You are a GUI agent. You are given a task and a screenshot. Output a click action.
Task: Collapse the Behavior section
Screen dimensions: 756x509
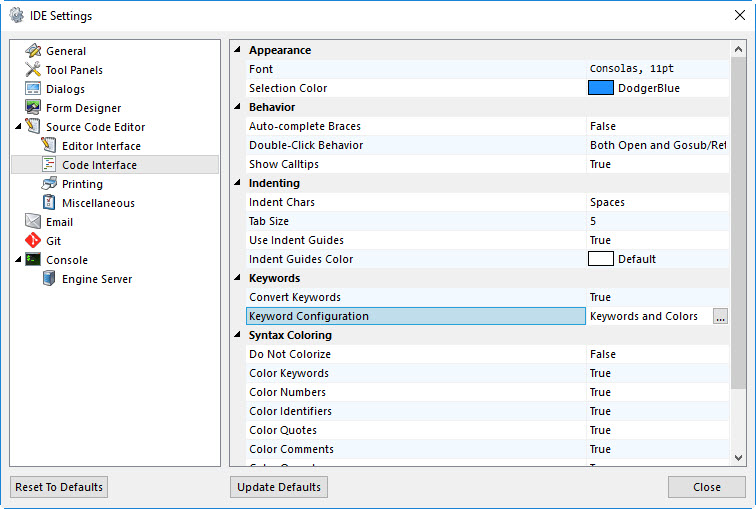[x=237, y=107]
